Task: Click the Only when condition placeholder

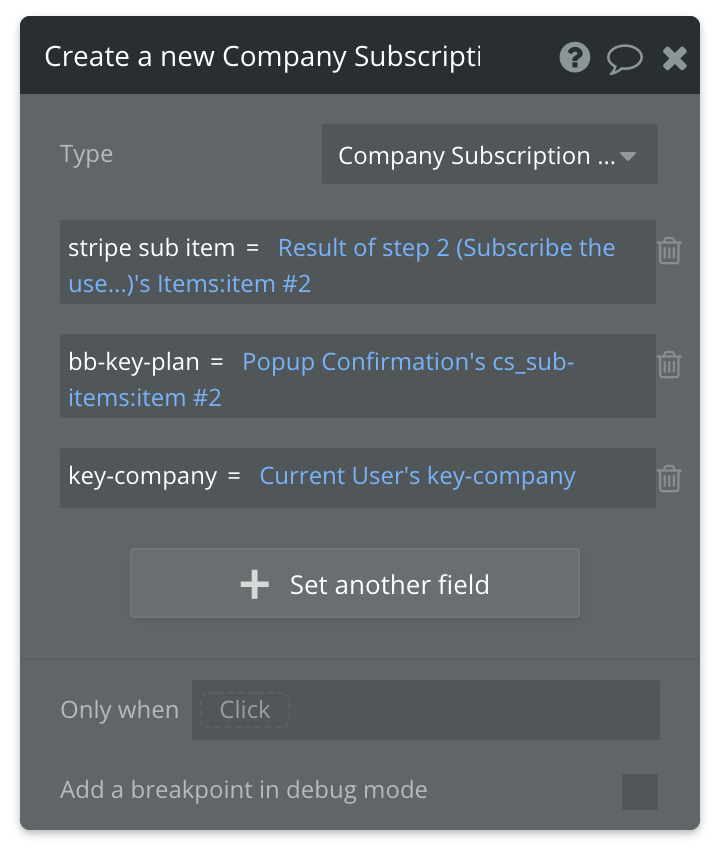Action: tap(245, 710)
